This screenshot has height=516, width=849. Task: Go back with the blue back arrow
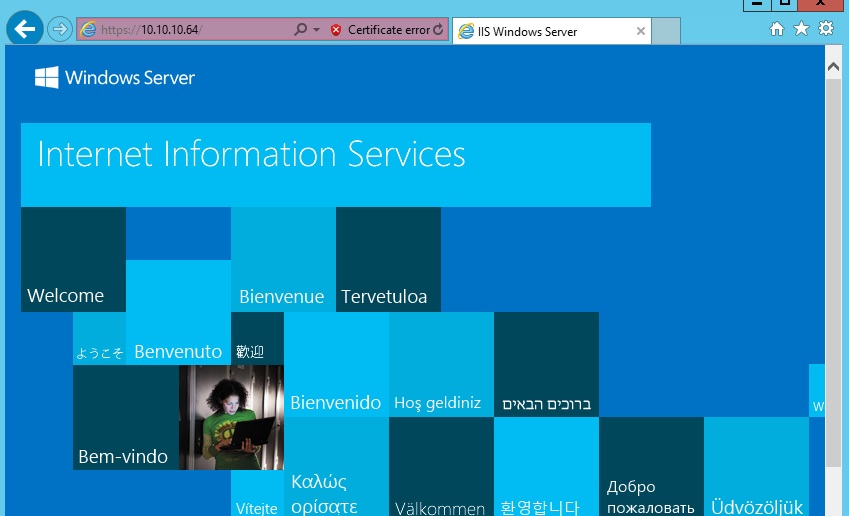pos(25,29)
